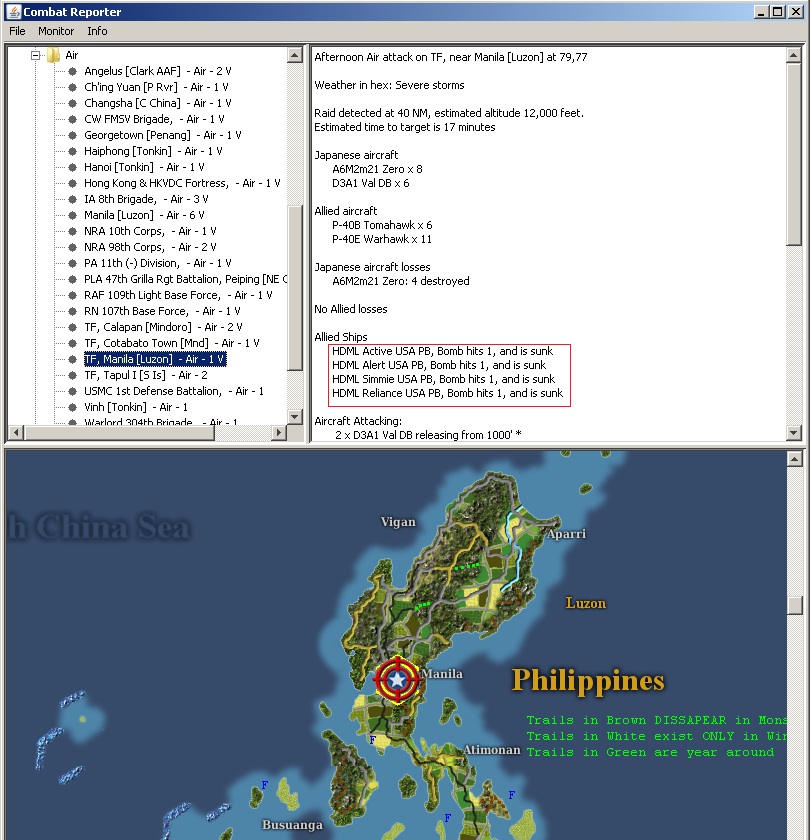Select RN 107th Base Force report
The height and width of the screenshot is (840, 810).
coord(162,312)
